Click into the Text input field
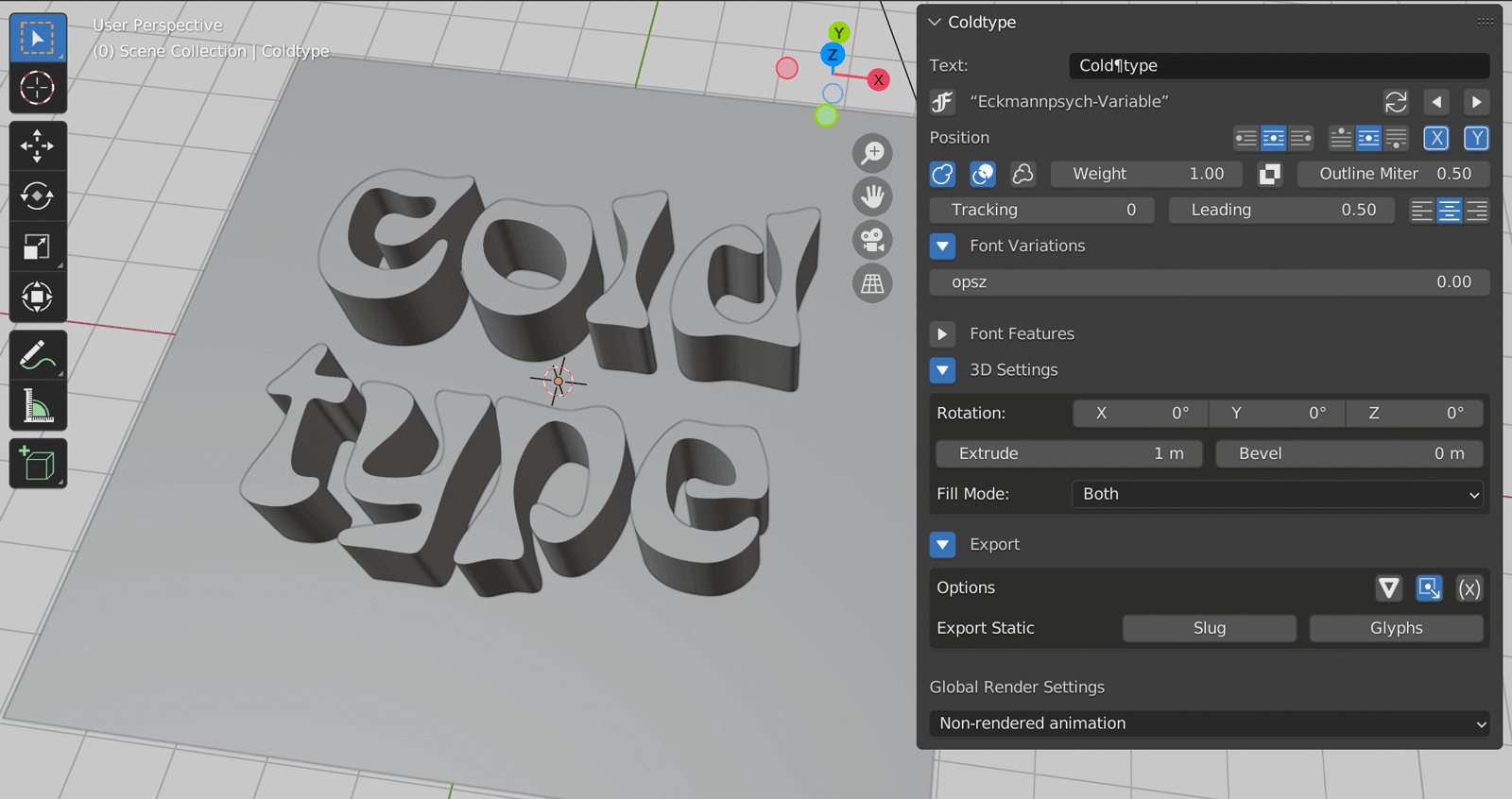The width and height of the screenshot is (1512, 799). pos(1280,66)
